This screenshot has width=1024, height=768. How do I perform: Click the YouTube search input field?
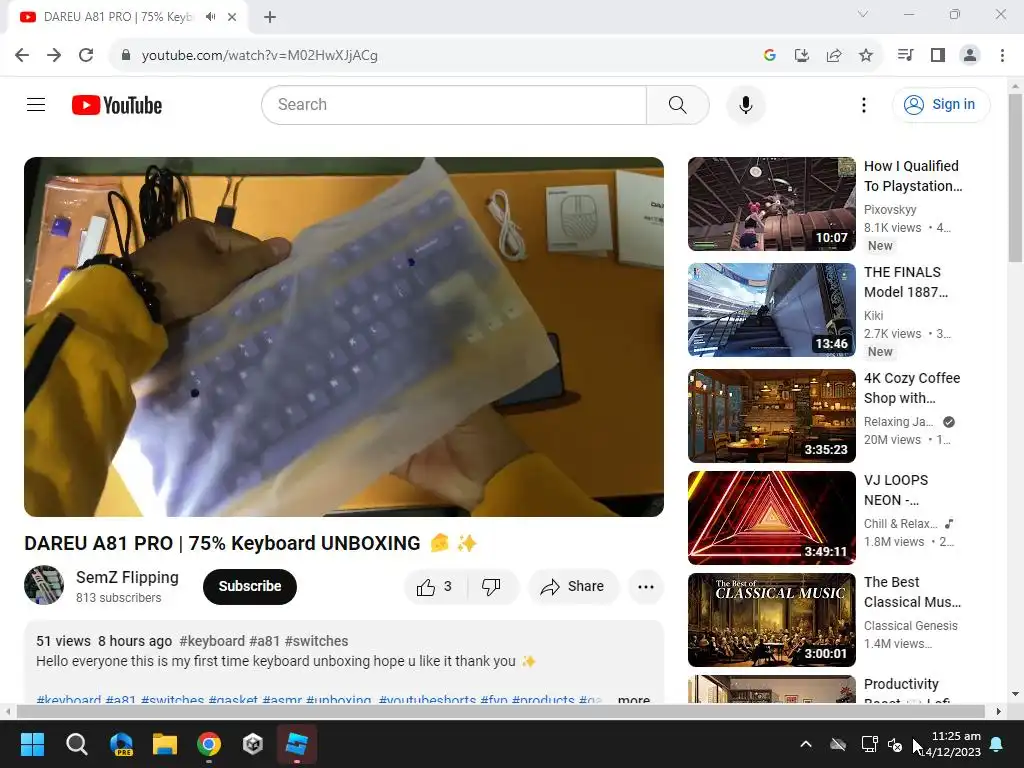click(454, 104)
